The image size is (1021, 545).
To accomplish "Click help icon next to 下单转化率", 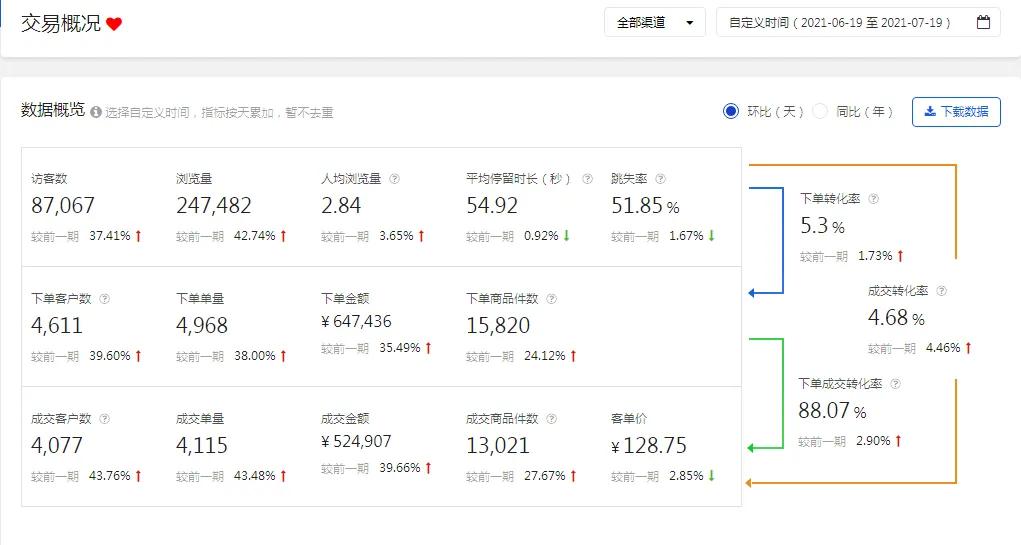I will point(874,199).
